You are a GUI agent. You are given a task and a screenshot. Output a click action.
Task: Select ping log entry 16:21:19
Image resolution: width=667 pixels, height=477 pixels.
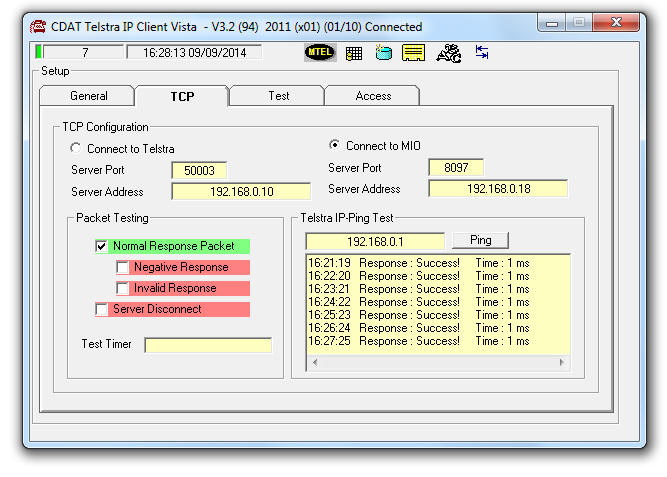[x=419, y=263]
